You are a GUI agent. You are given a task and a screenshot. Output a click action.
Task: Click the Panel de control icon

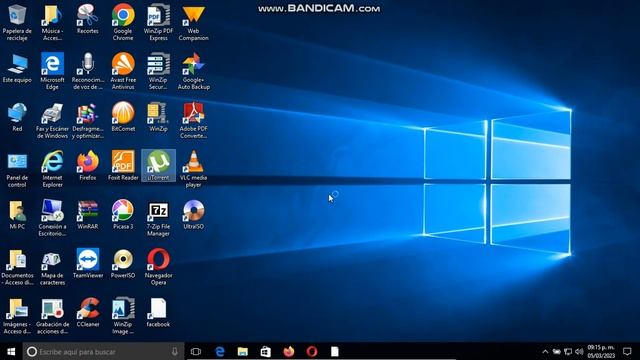[x=17, y=169]
